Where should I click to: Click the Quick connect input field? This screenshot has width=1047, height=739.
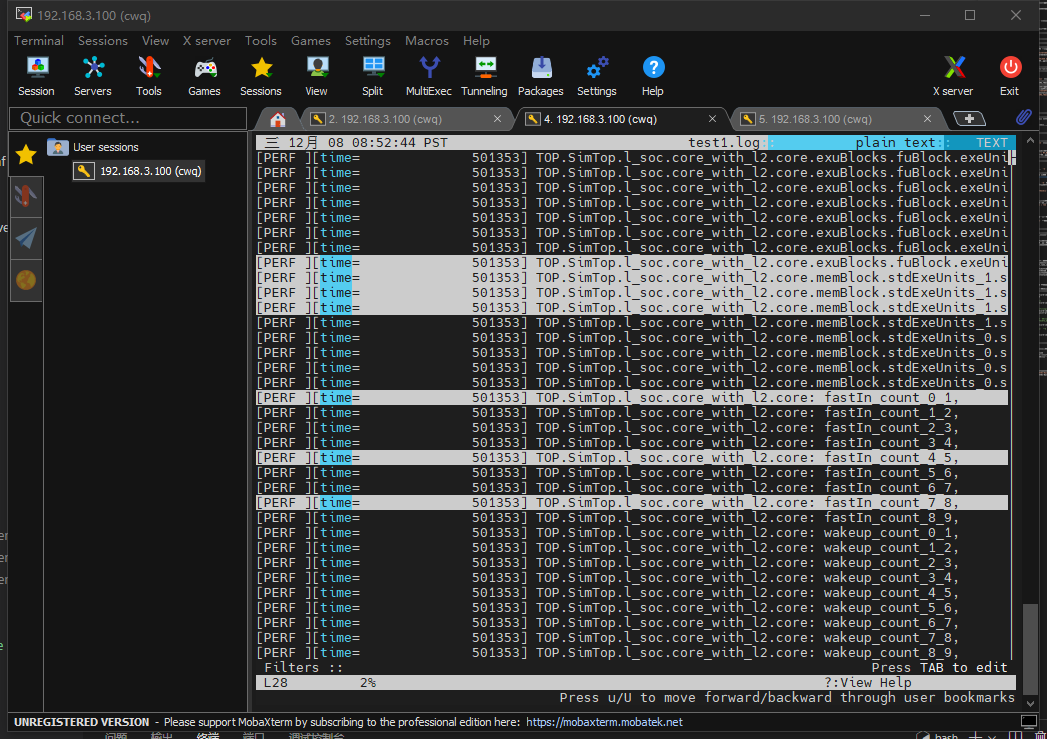click(128, 118)
